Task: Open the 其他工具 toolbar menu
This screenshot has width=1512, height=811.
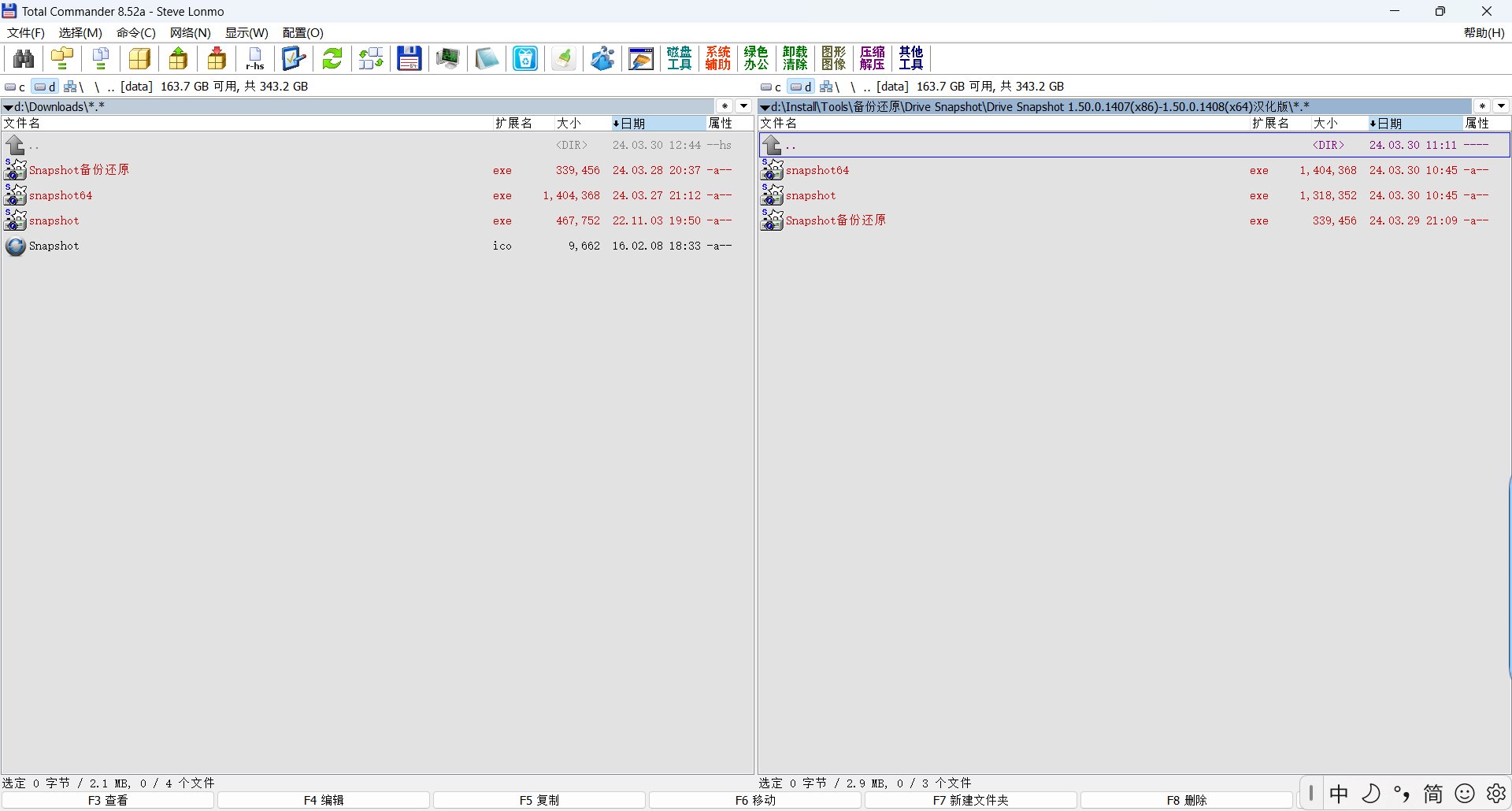Action: pyautogui.click(x=911, y=59)
